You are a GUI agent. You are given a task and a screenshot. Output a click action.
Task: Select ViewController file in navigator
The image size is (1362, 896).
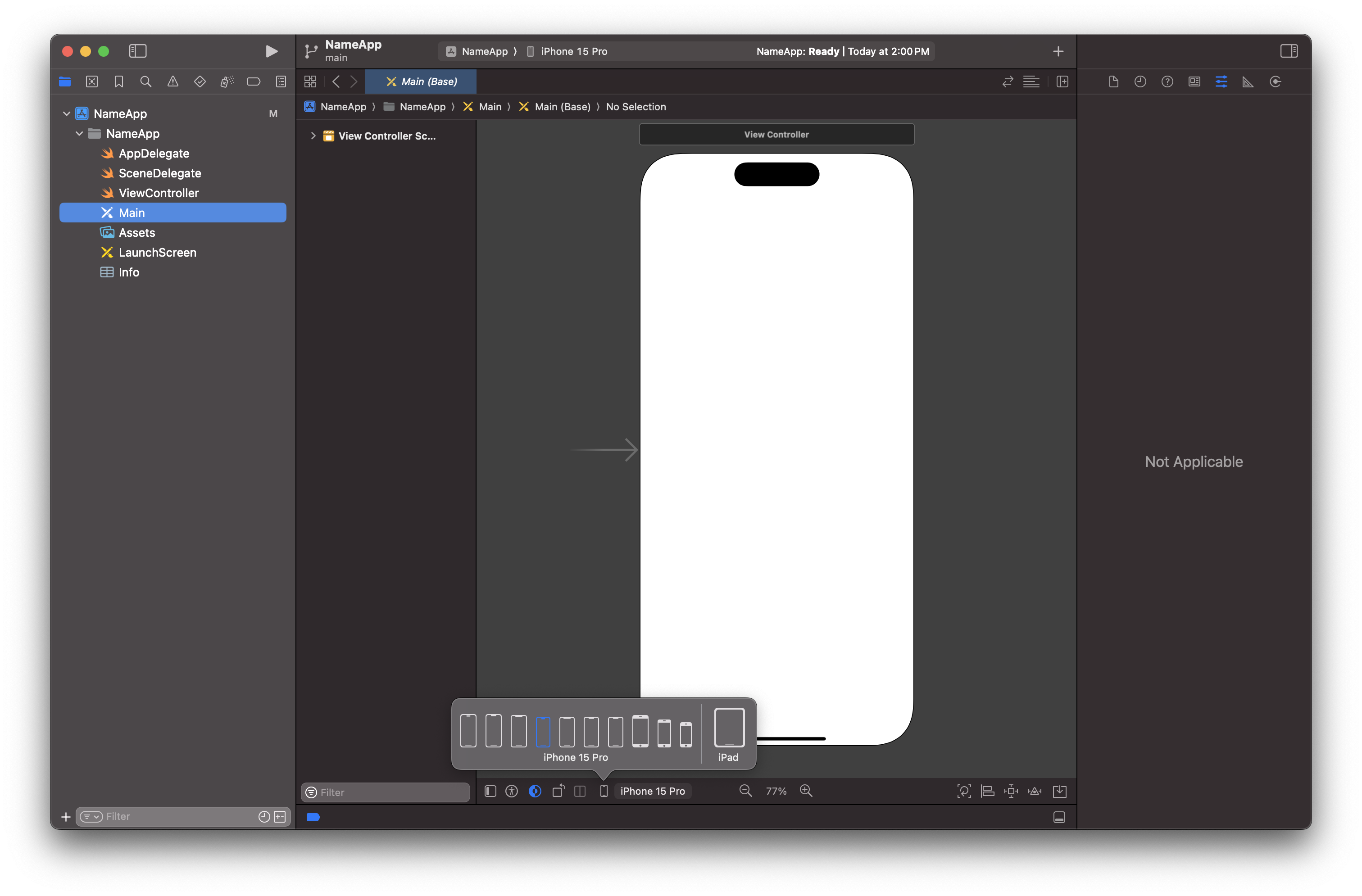click(x=159, y=193)
